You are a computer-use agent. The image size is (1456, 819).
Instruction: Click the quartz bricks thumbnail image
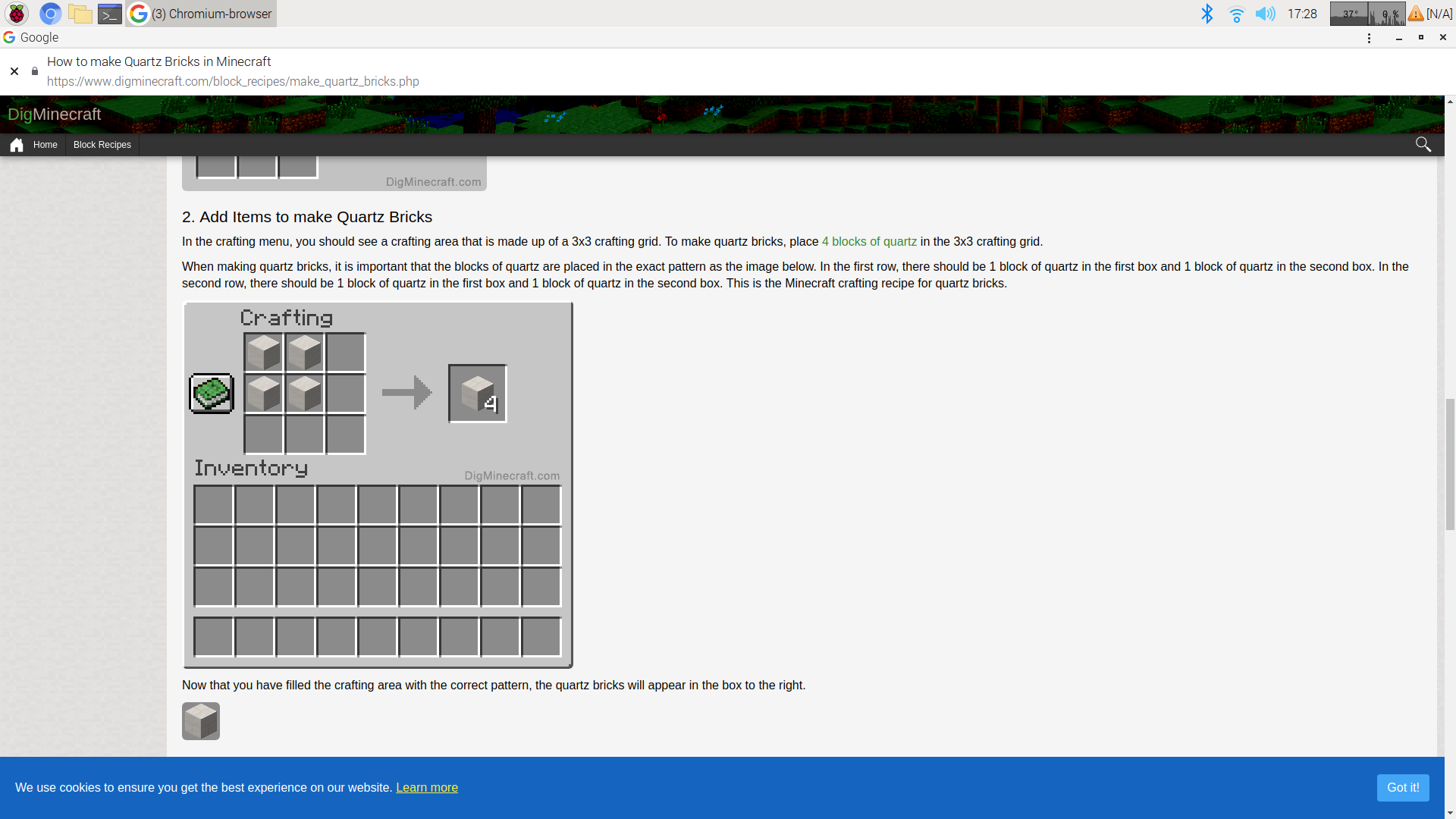click(201, 721)
